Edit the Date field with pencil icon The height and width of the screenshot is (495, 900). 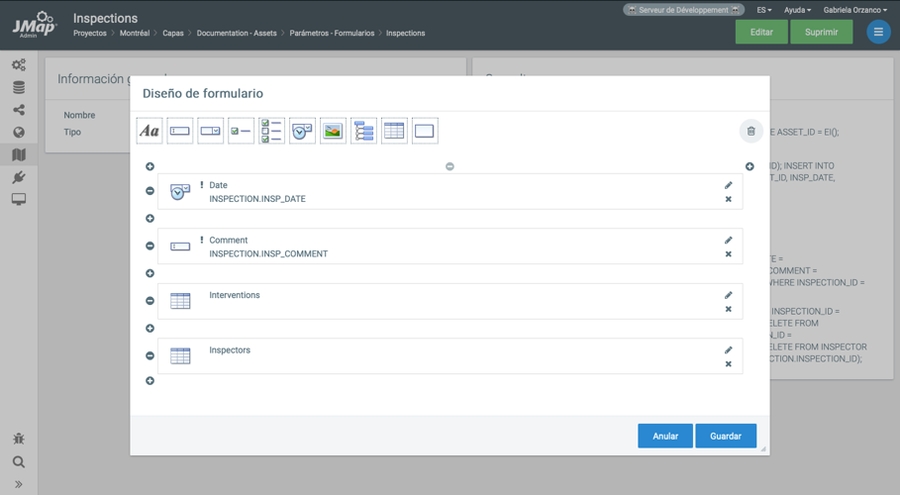728,185
